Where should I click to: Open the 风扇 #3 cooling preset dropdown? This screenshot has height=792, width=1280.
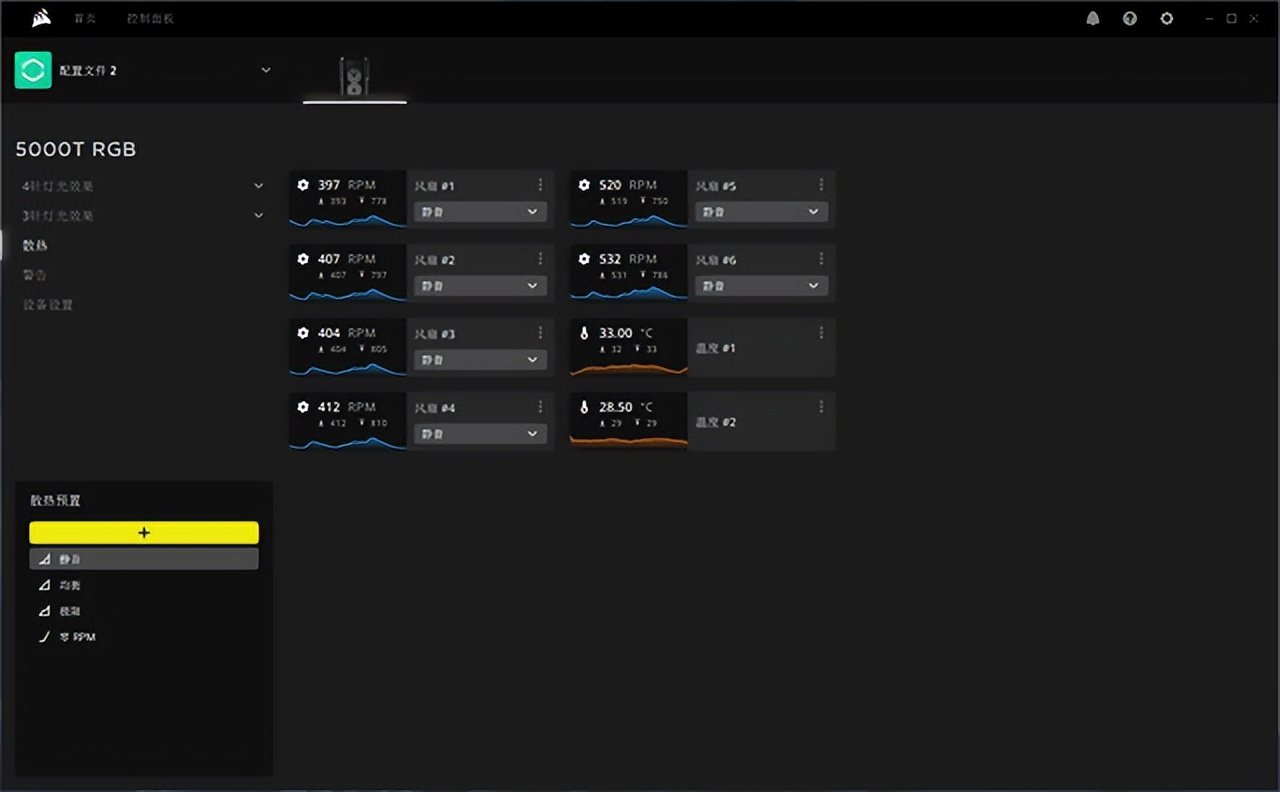(480, 360)
